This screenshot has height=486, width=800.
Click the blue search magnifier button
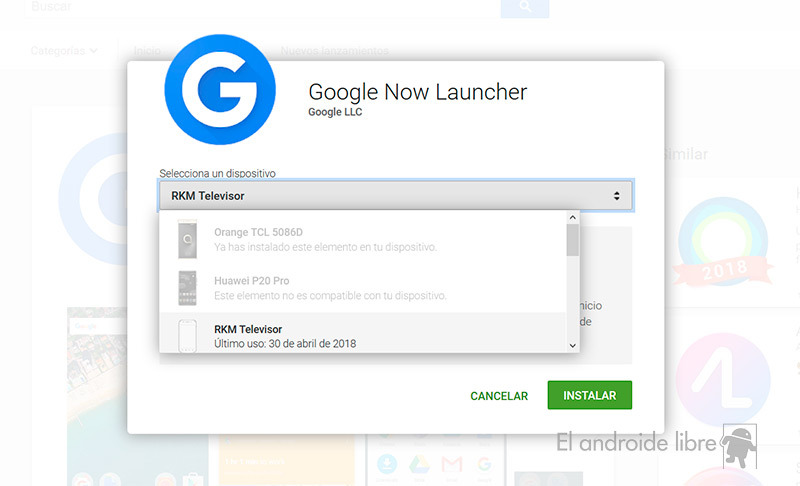pos(524,8)
